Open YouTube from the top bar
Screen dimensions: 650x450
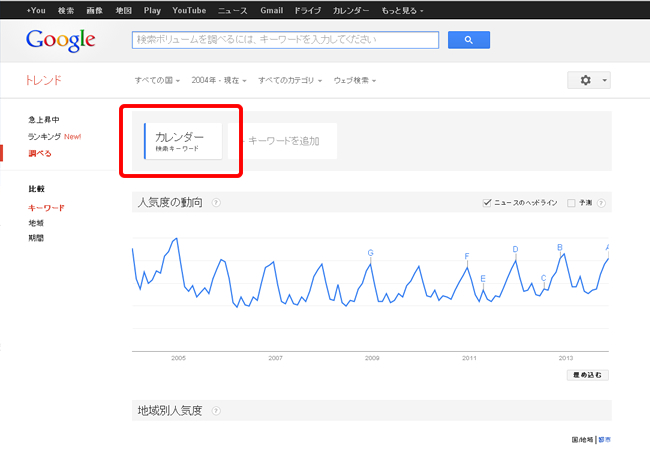click(188, 9)
